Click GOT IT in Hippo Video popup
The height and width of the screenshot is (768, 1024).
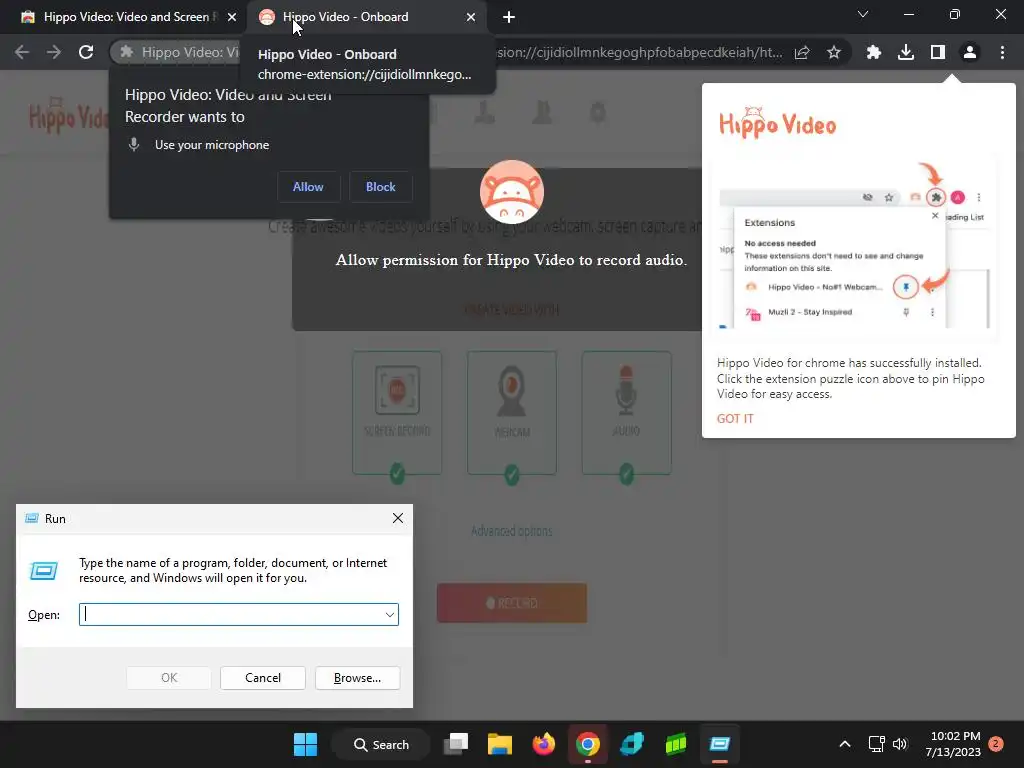point(735,419)
